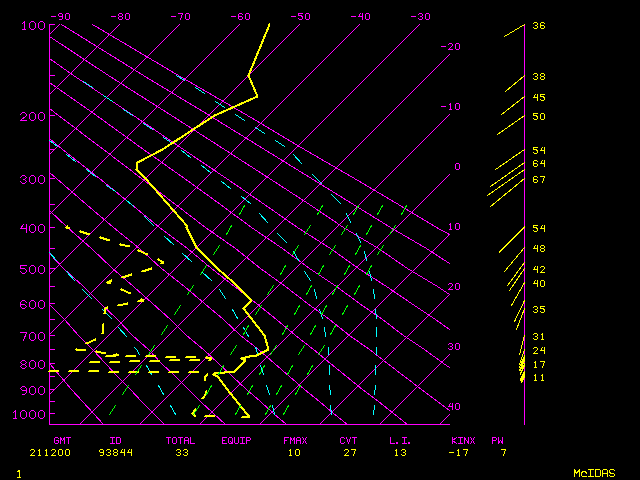Click the GMT header label

tap(62, 440)
